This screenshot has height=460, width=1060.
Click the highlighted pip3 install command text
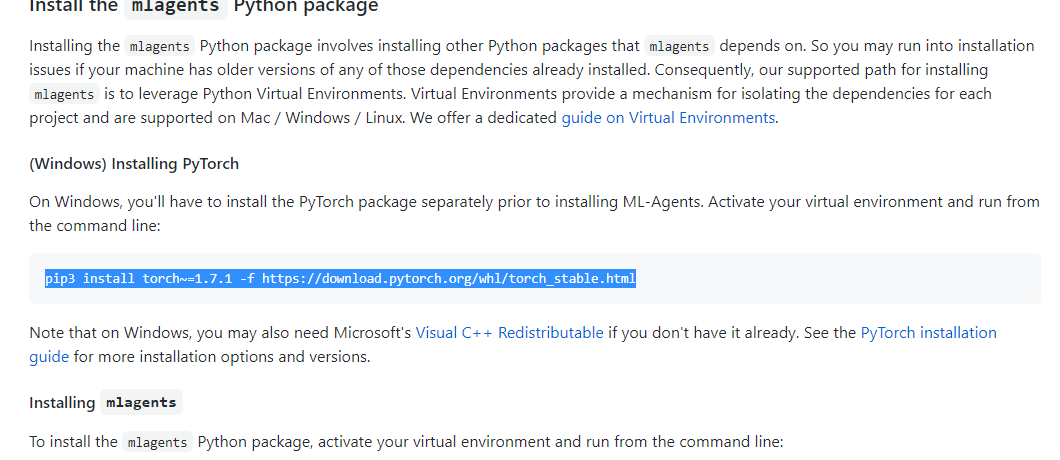click(341, 279)
